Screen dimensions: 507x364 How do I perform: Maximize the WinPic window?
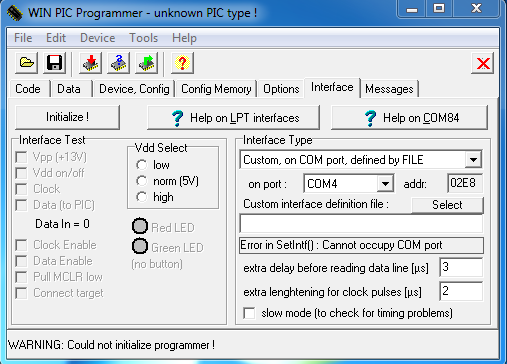pos(439,9)
